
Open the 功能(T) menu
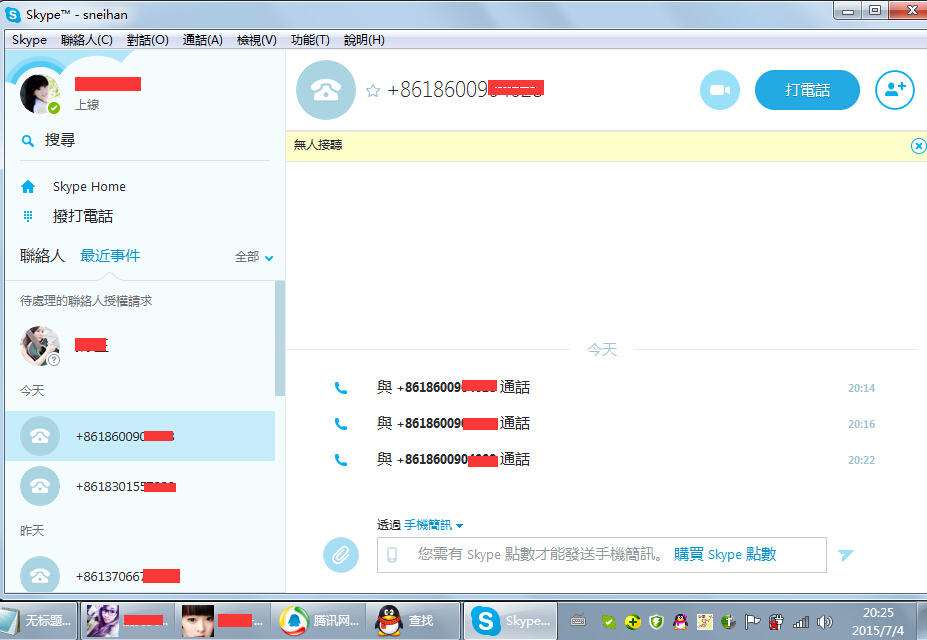310,40
